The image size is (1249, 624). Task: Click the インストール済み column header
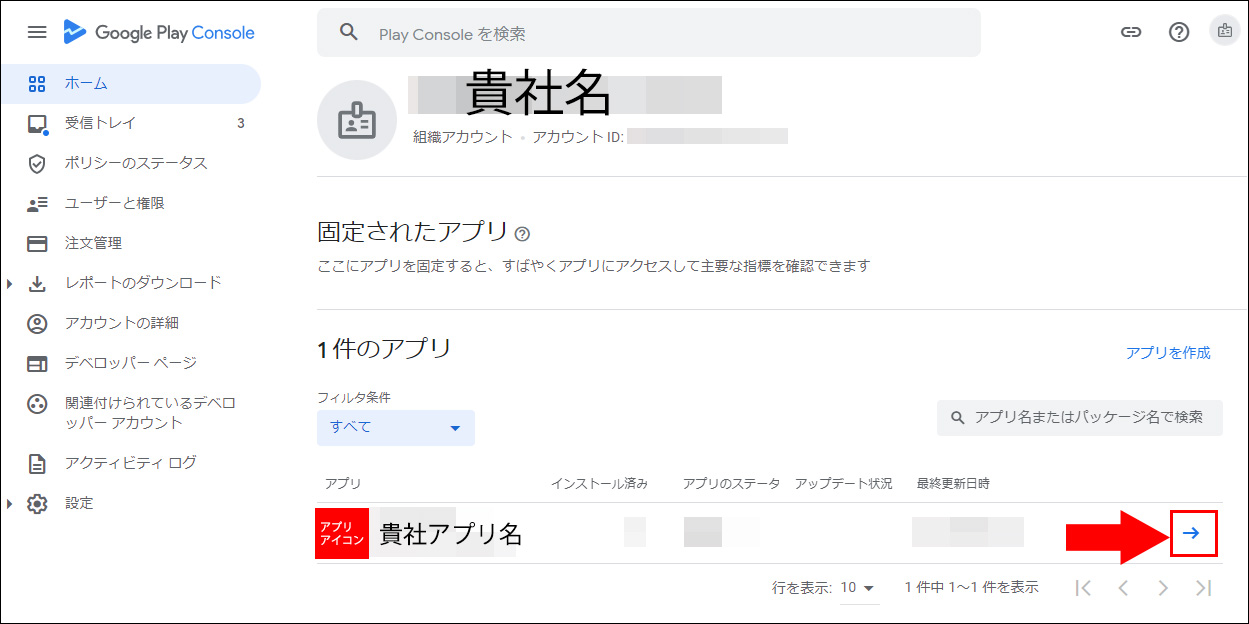[x=600, y=483]
